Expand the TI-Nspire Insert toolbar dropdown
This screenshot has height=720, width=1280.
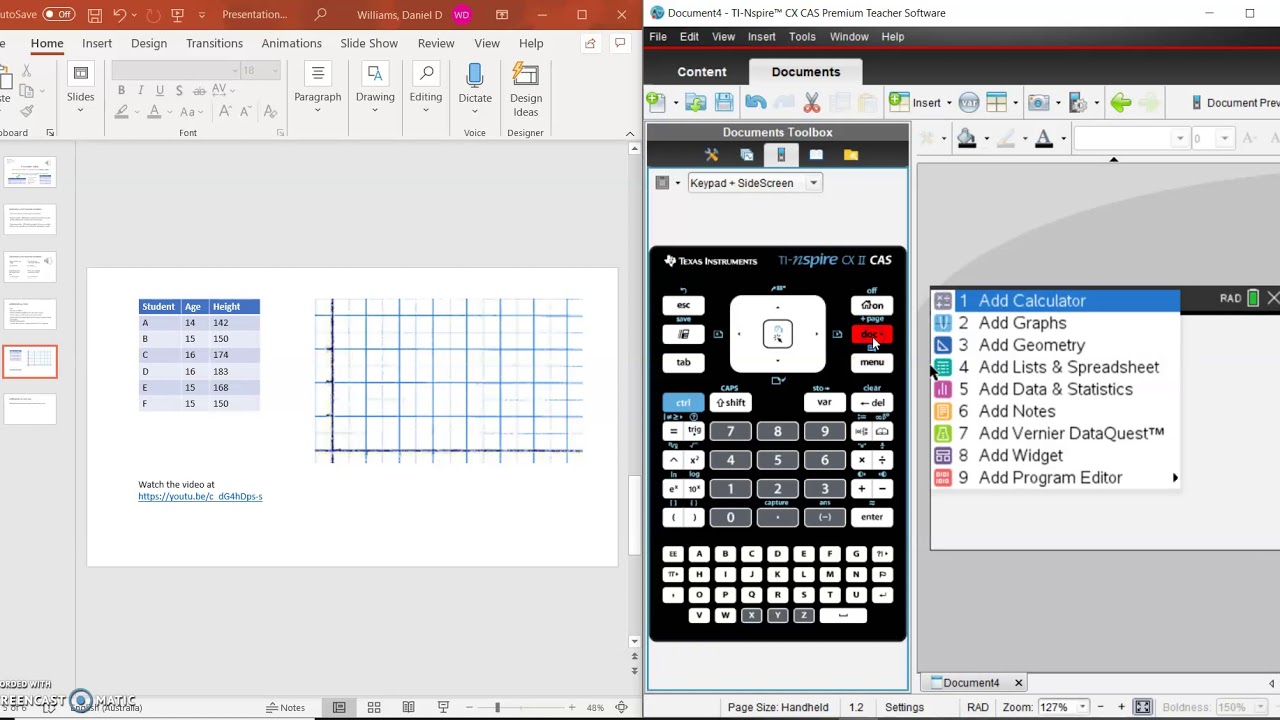[x=949, y=103]
